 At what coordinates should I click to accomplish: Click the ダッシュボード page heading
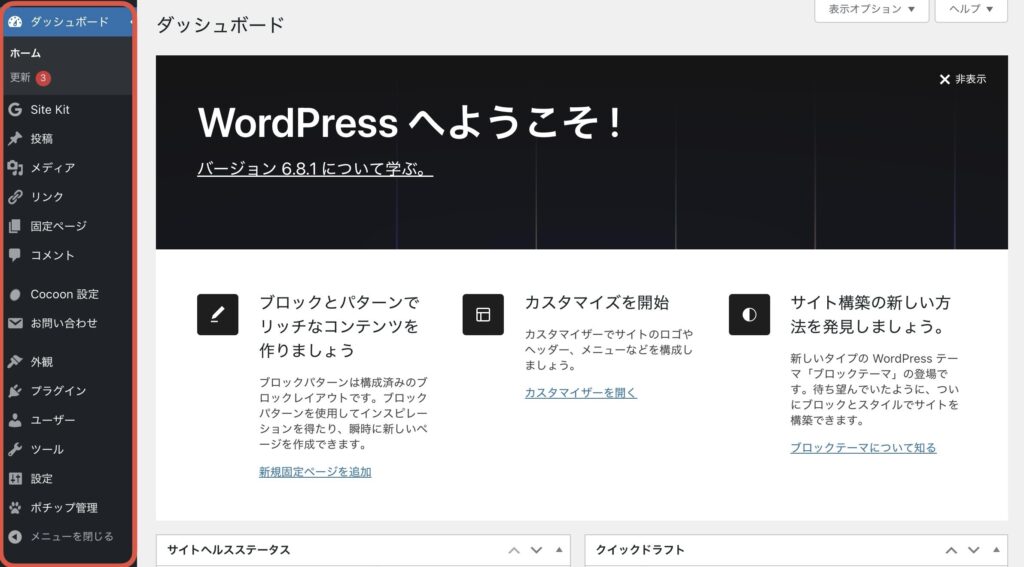click(220, 25)
